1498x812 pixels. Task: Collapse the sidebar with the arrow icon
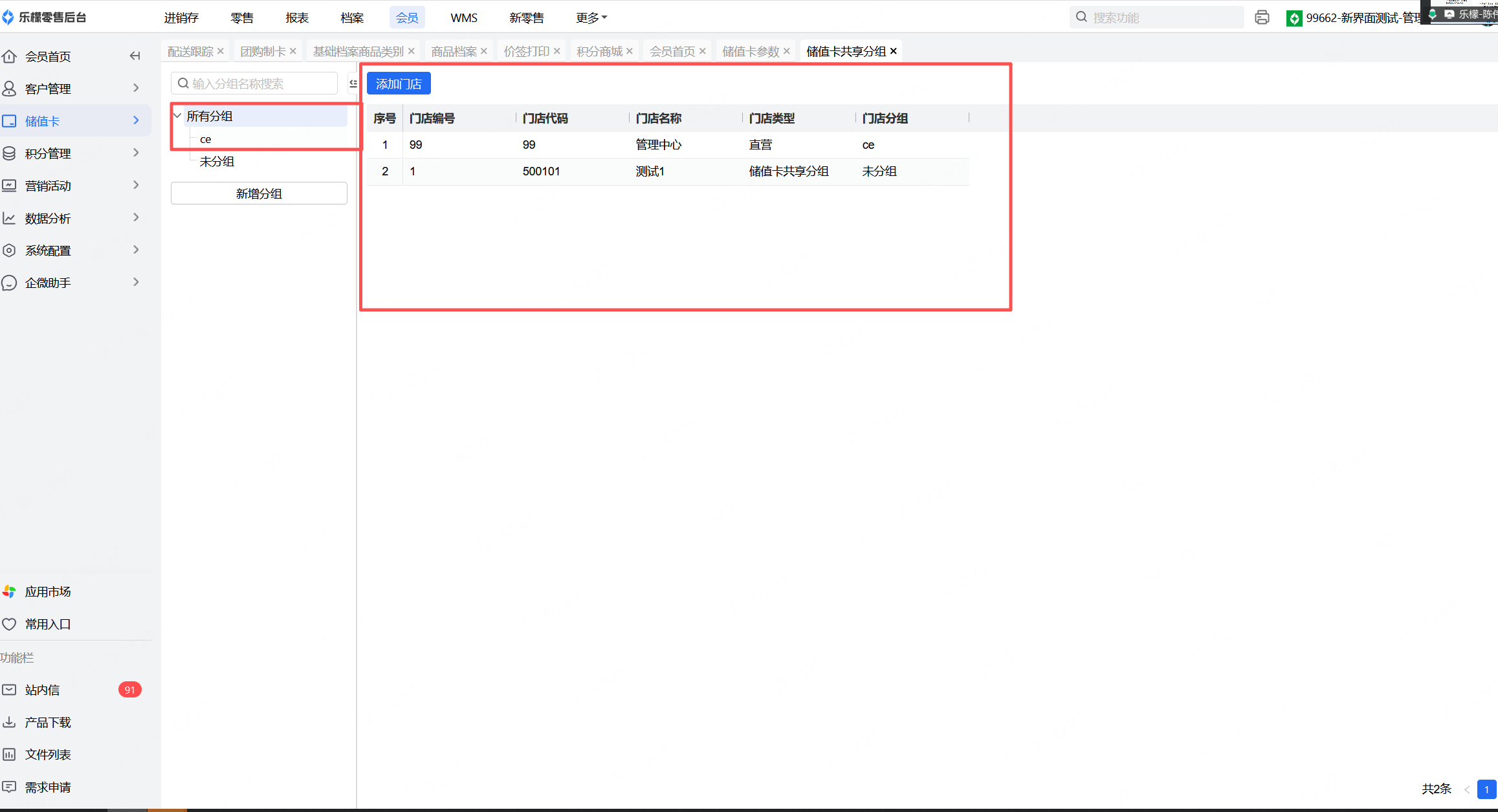pyautogui.click(x=135, y=56)
